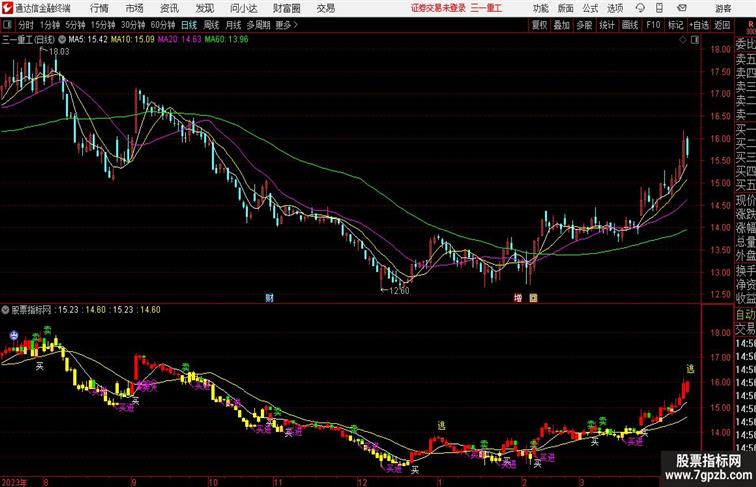This screenshot has height=487, width=756.
Task: Open main chart indicator dropdown beside 三一重工(日线)
Action: (62, 40)
